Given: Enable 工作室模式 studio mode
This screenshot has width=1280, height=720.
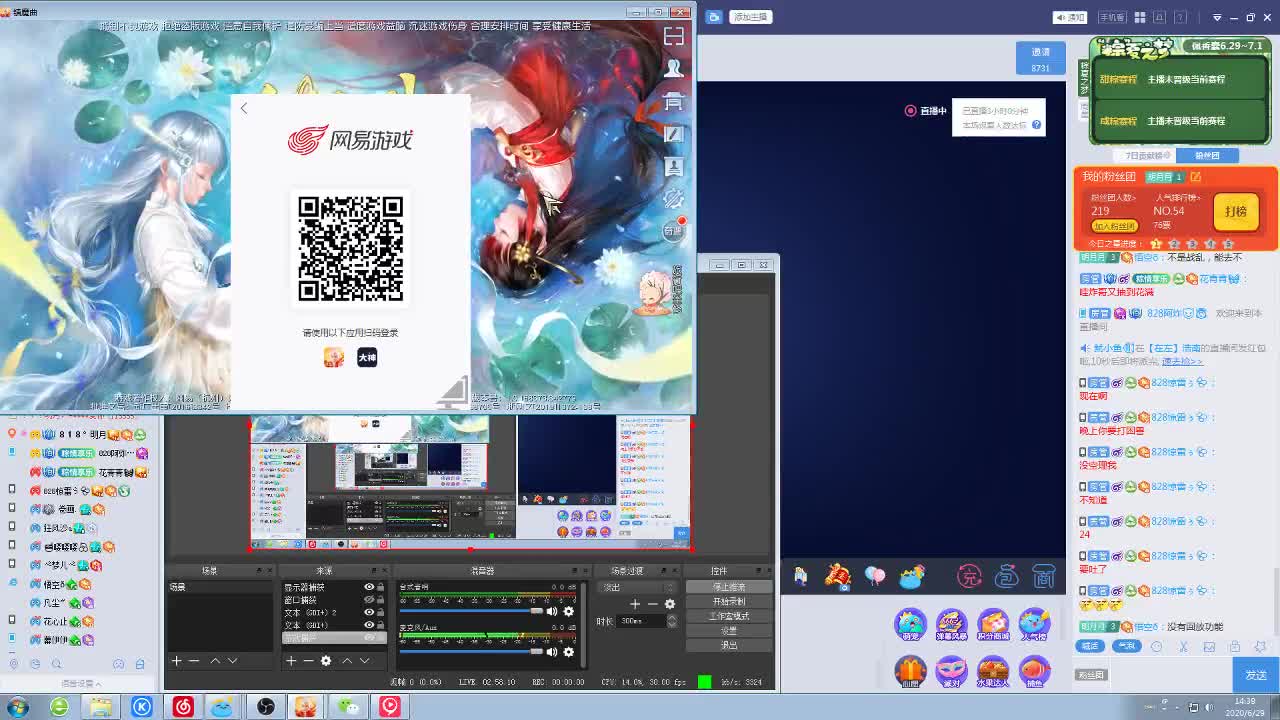Looking at the screenshot, I should coord(729,616).
